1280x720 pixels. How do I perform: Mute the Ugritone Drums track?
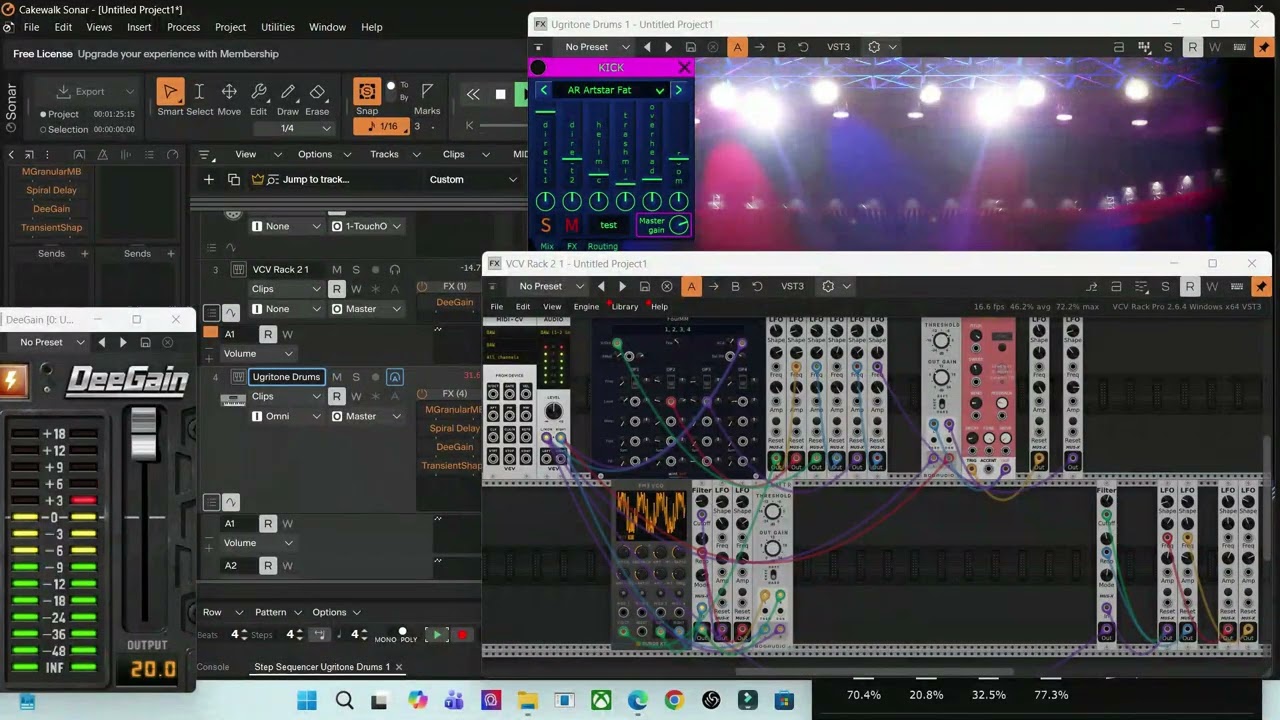(x=336, y=377)
